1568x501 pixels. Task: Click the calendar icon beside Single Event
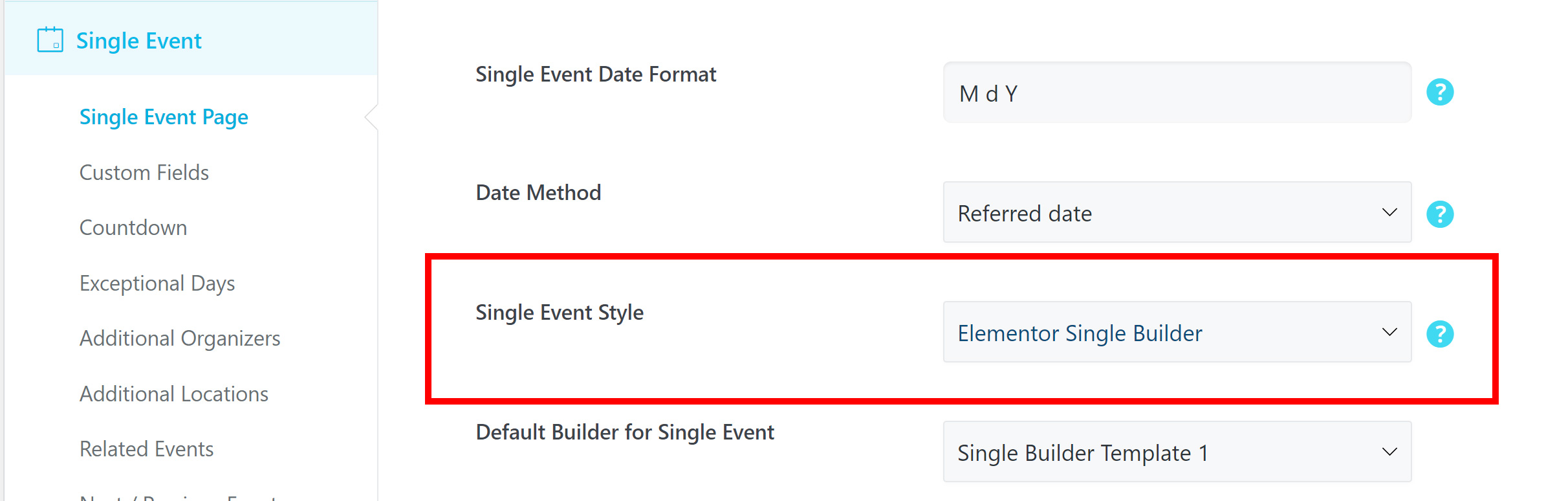pos(50,40)
